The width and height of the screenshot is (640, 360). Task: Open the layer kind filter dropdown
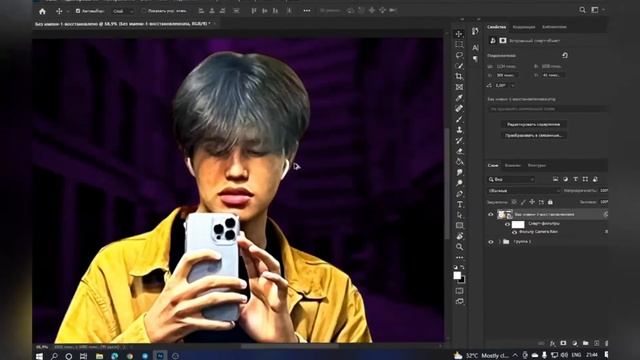(511, 180)
